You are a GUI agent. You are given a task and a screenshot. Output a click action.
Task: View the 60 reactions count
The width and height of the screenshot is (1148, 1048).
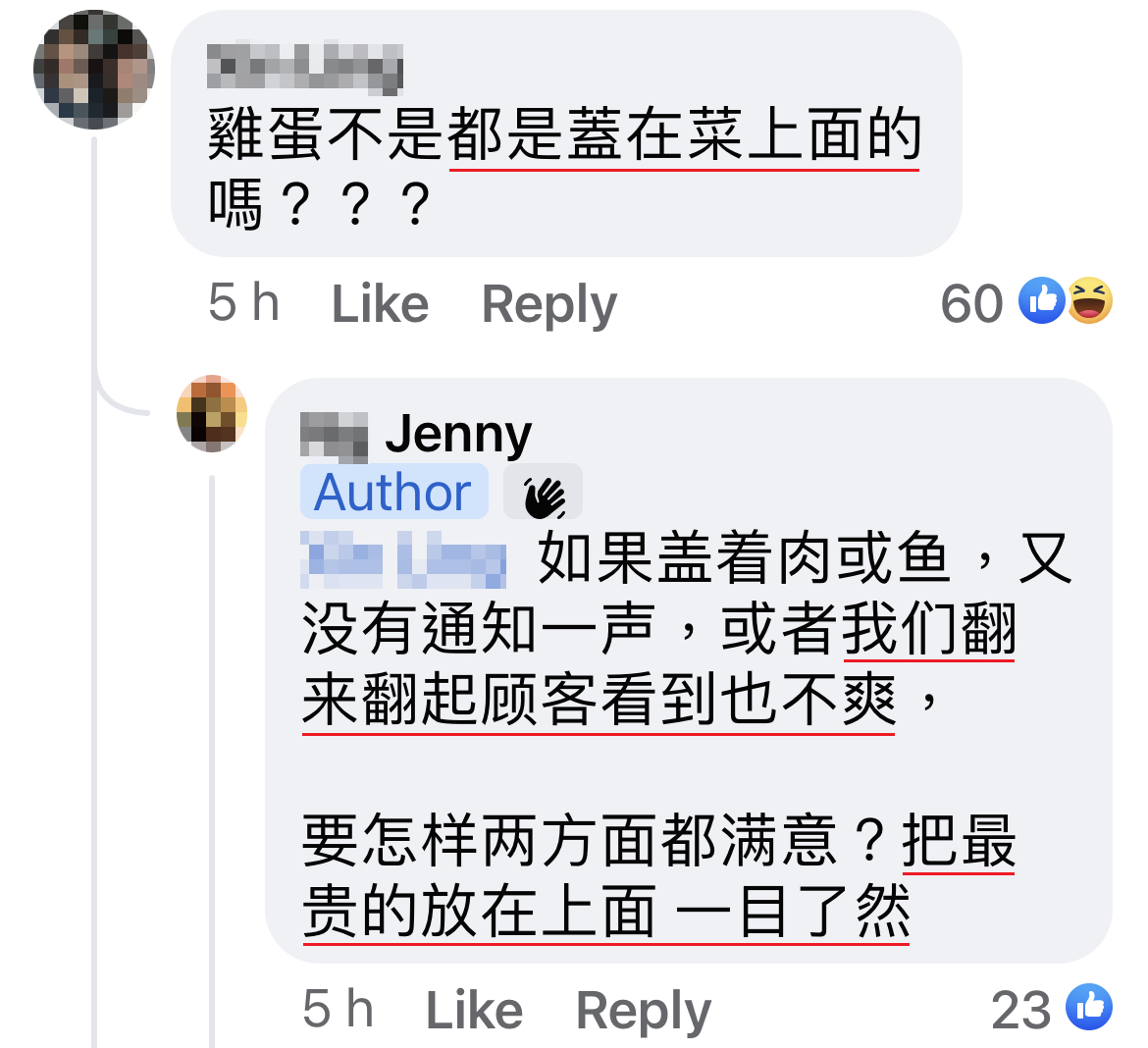[971, 303]
